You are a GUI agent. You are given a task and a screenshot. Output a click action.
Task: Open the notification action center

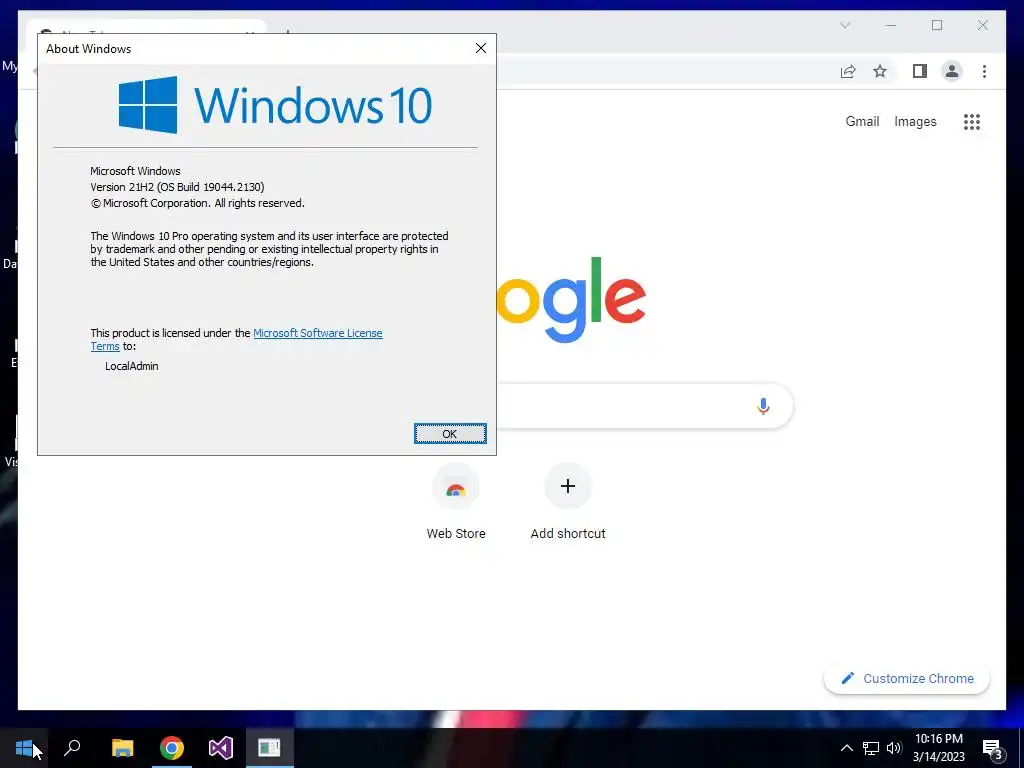pos(992,748)
